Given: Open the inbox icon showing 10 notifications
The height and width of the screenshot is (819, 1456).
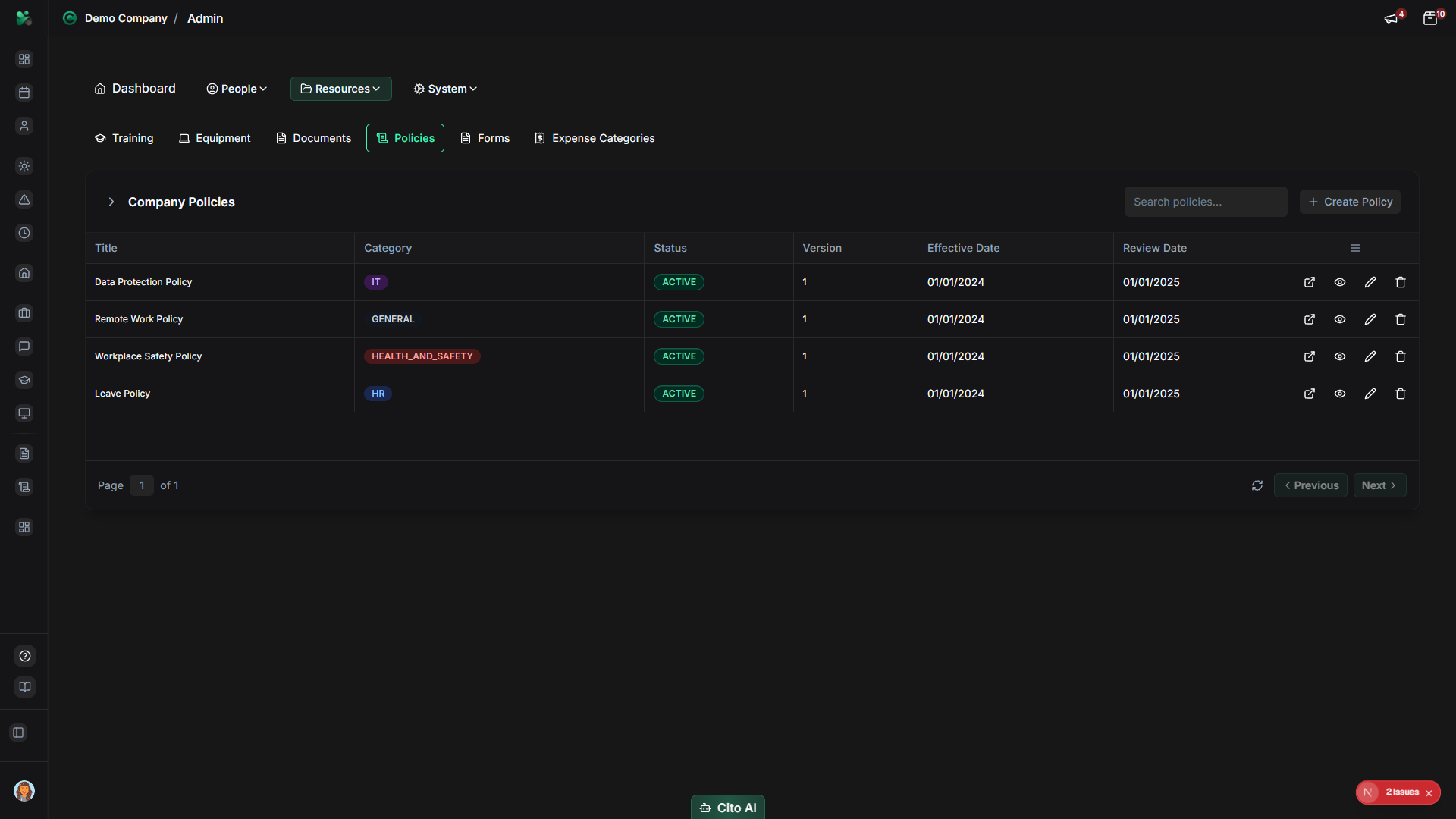Looking at the screenshot, I should point(1432,17).
